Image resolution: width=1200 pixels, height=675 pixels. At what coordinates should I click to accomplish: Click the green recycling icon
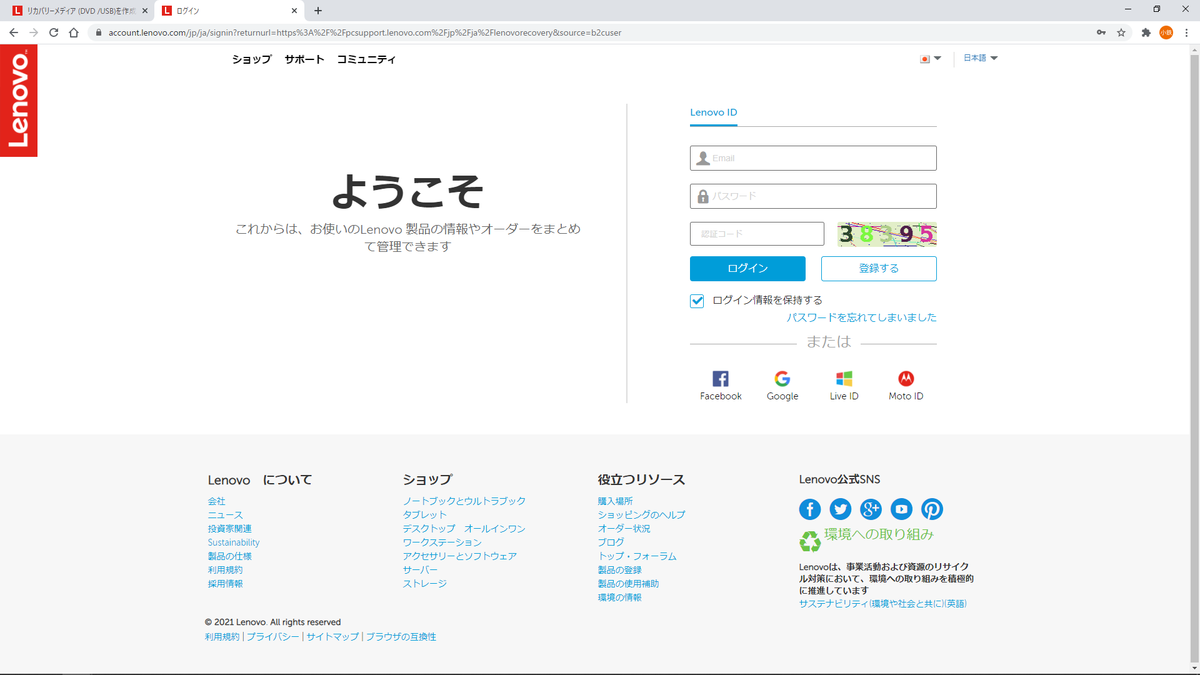(809, 541)
